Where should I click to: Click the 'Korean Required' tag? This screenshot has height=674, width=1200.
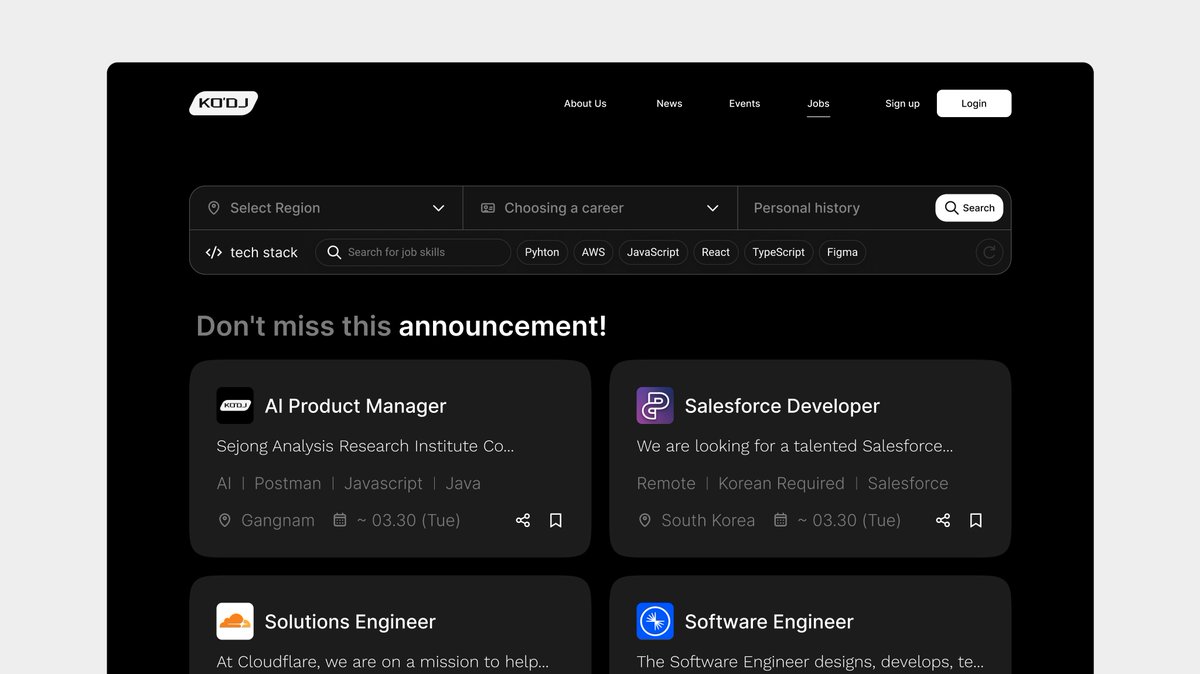click(x=781, y=483)
